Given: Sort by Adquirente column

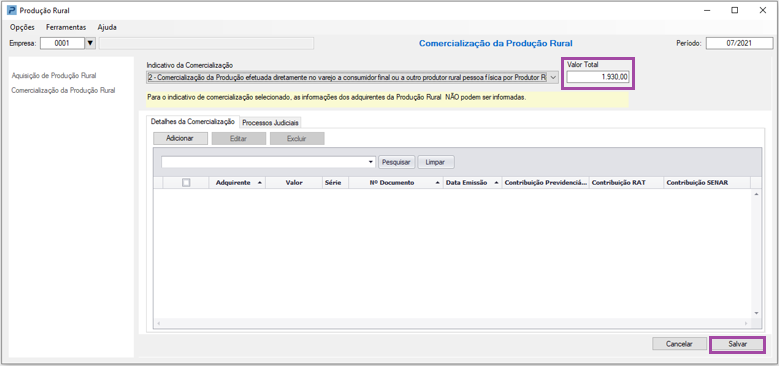Looking at the screenshot, I should [x=236, y=183].
